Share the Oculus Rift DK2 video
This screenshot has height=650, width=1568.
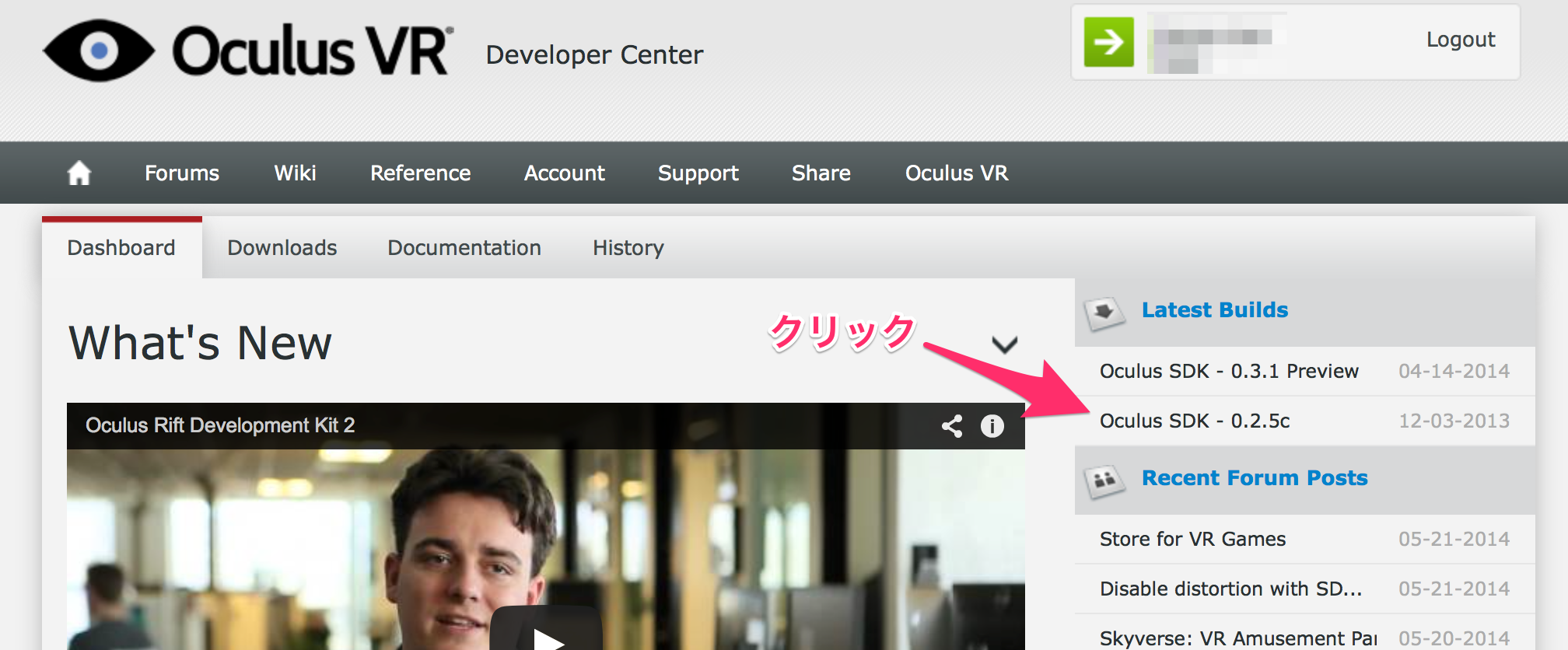pos(952,425)
